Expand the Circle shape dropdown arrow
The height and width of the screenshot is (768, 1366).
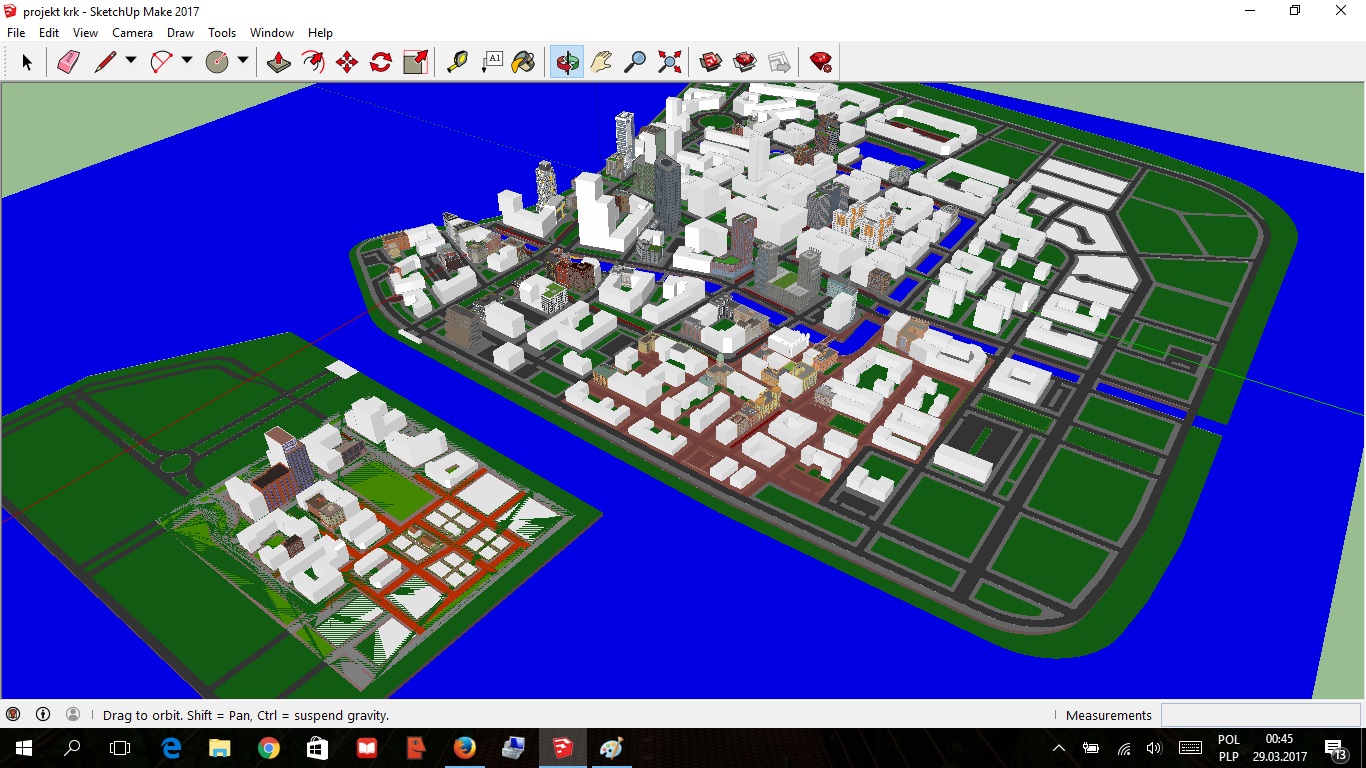242,62
